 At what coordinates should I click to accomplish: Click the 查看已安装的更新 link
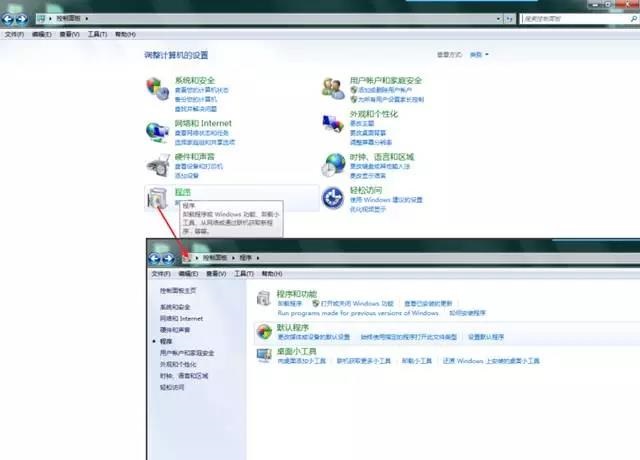click(428, 304)
